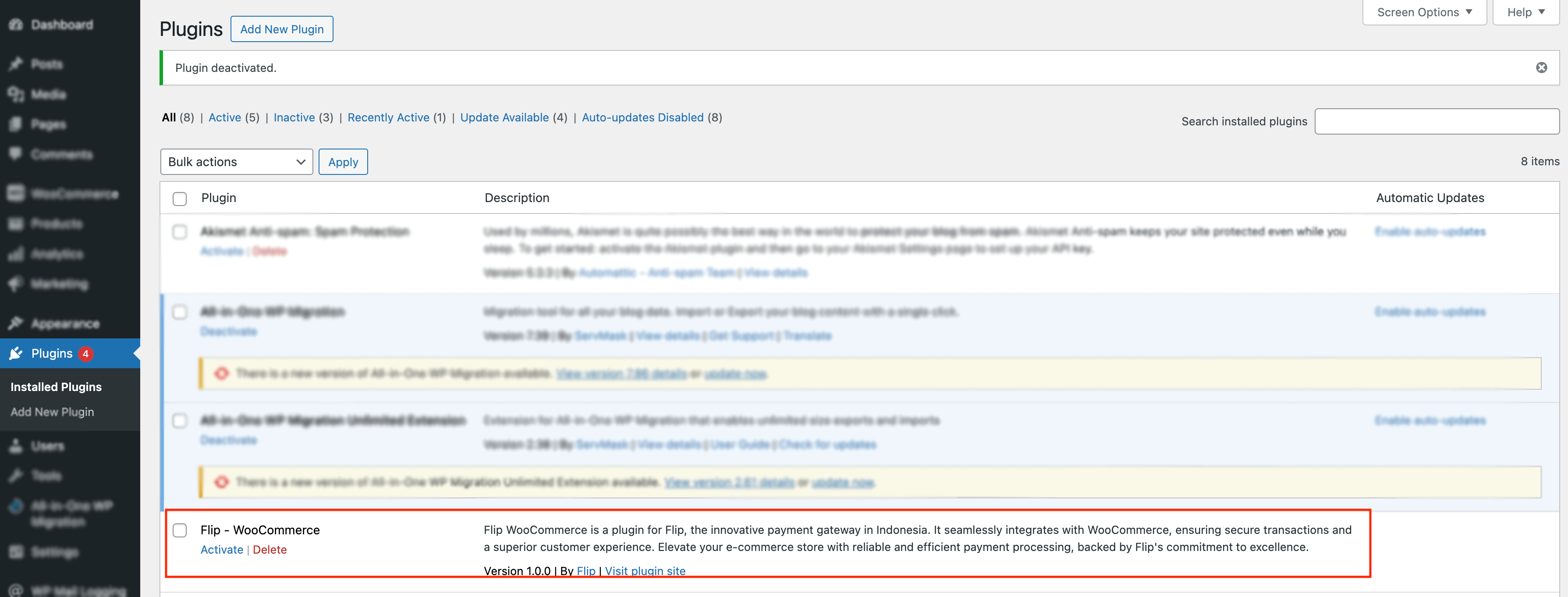Open the Analytics section
1568x597 pixels.
tap(58, 254)
